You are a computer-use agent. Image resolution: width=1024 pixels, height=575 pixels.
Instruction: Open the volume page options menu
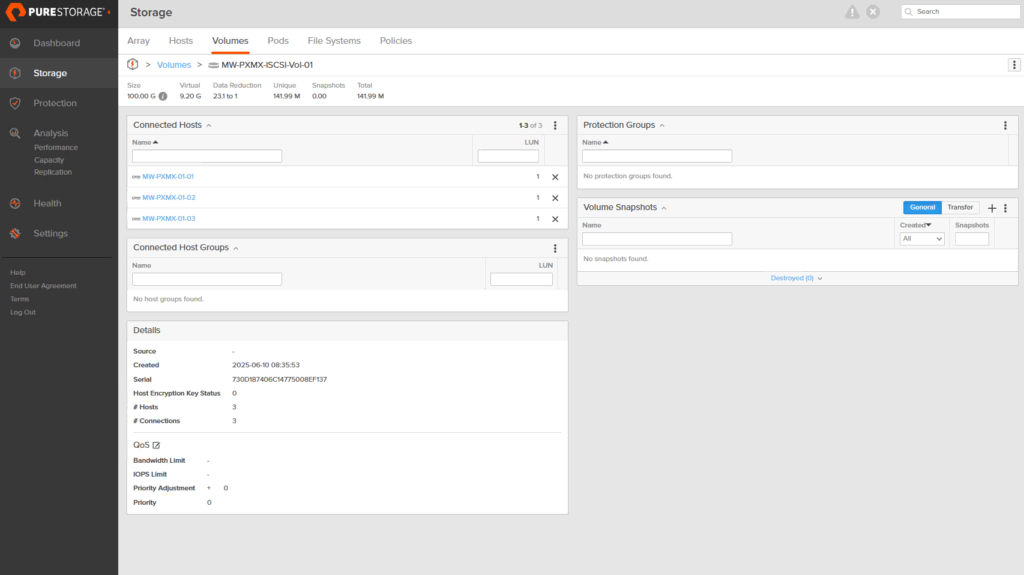1014,65
